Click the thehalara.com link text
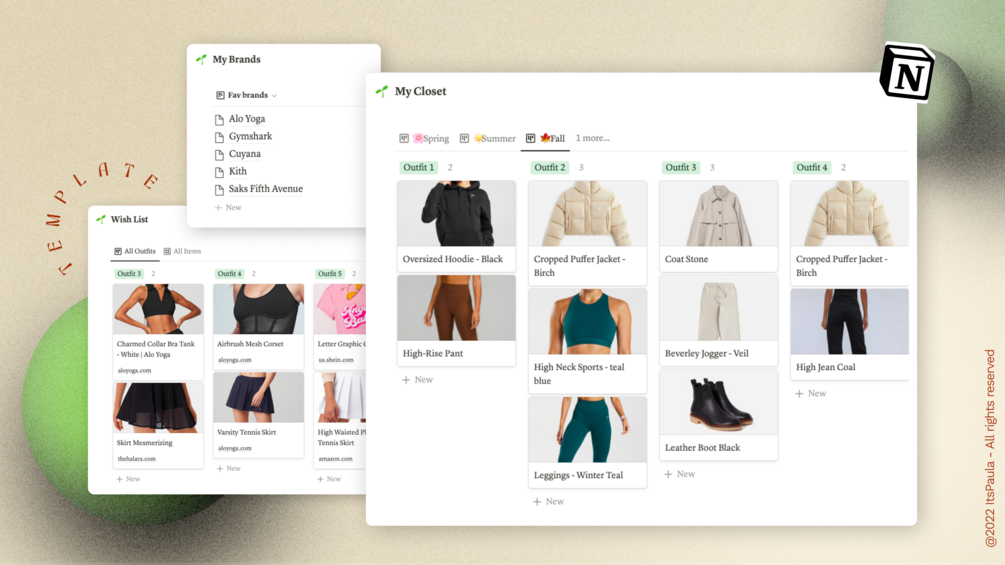1005x565 pixels. 137,459
